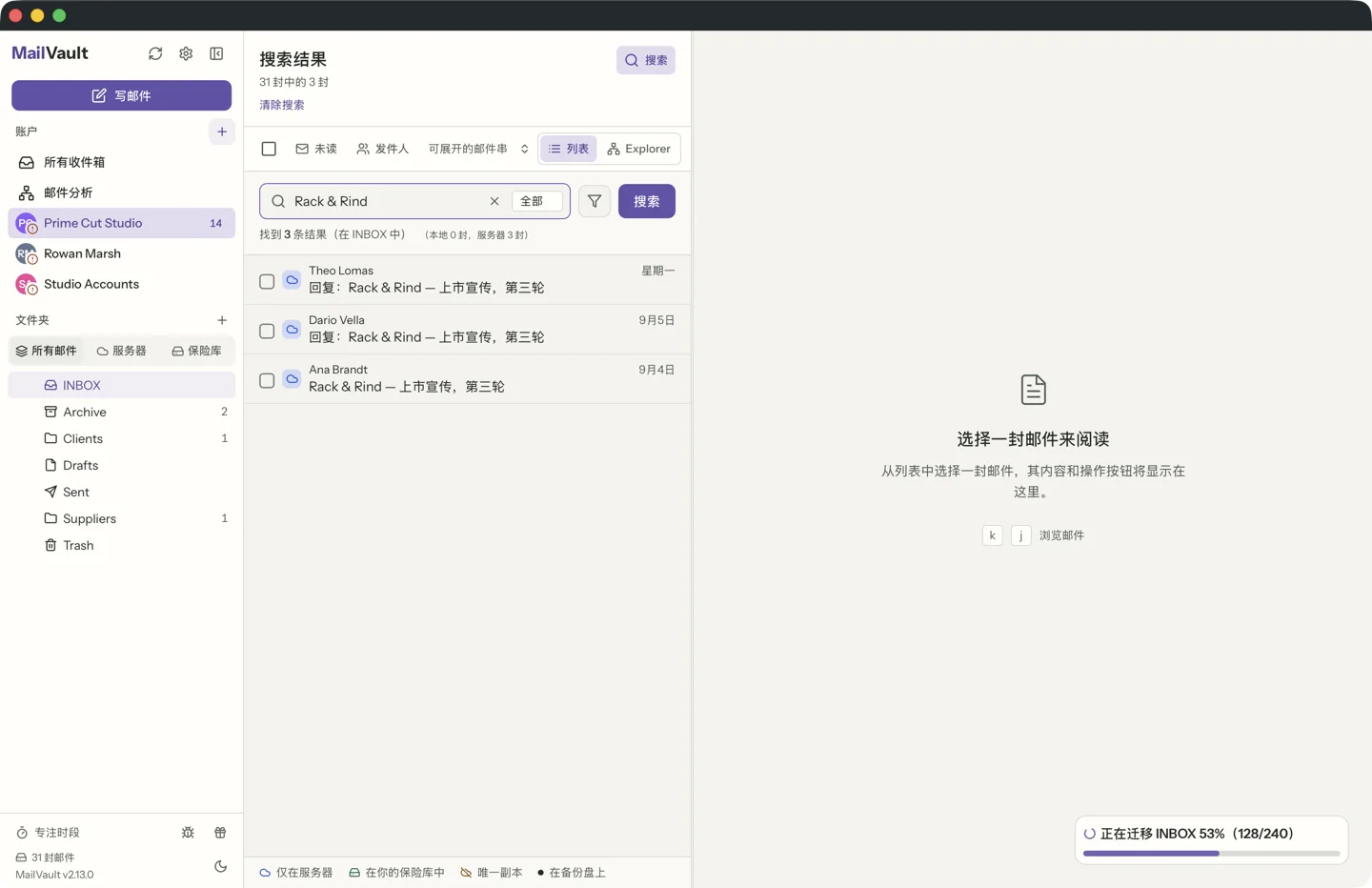This screenshot has height=888, width=1372.
Task: Toggle dark mode moon icon
Action: click(220, 866)
